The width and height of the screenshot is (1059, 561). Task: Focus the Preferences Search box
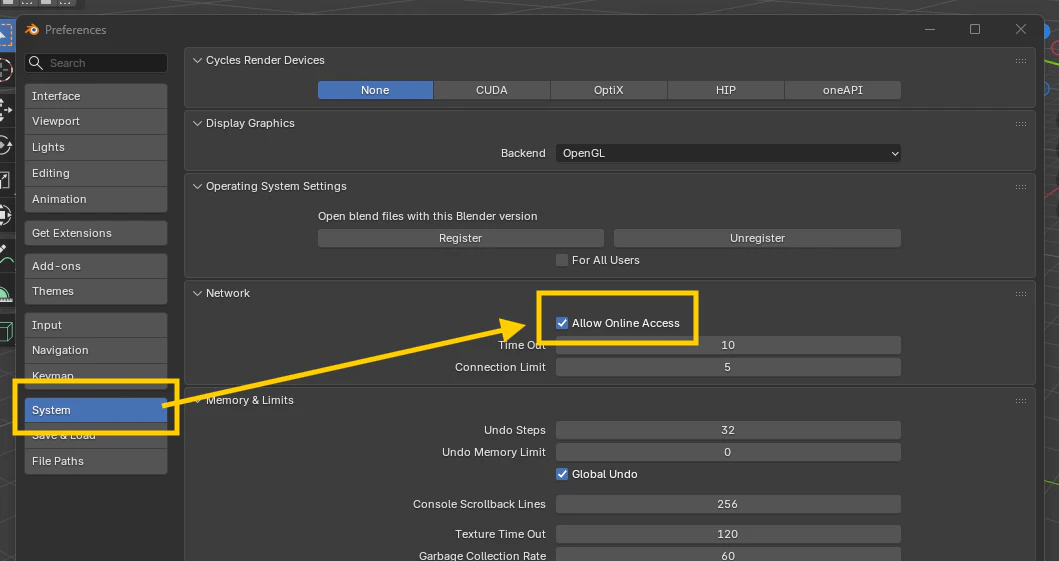pyautogui.click(x=96, y=63)
